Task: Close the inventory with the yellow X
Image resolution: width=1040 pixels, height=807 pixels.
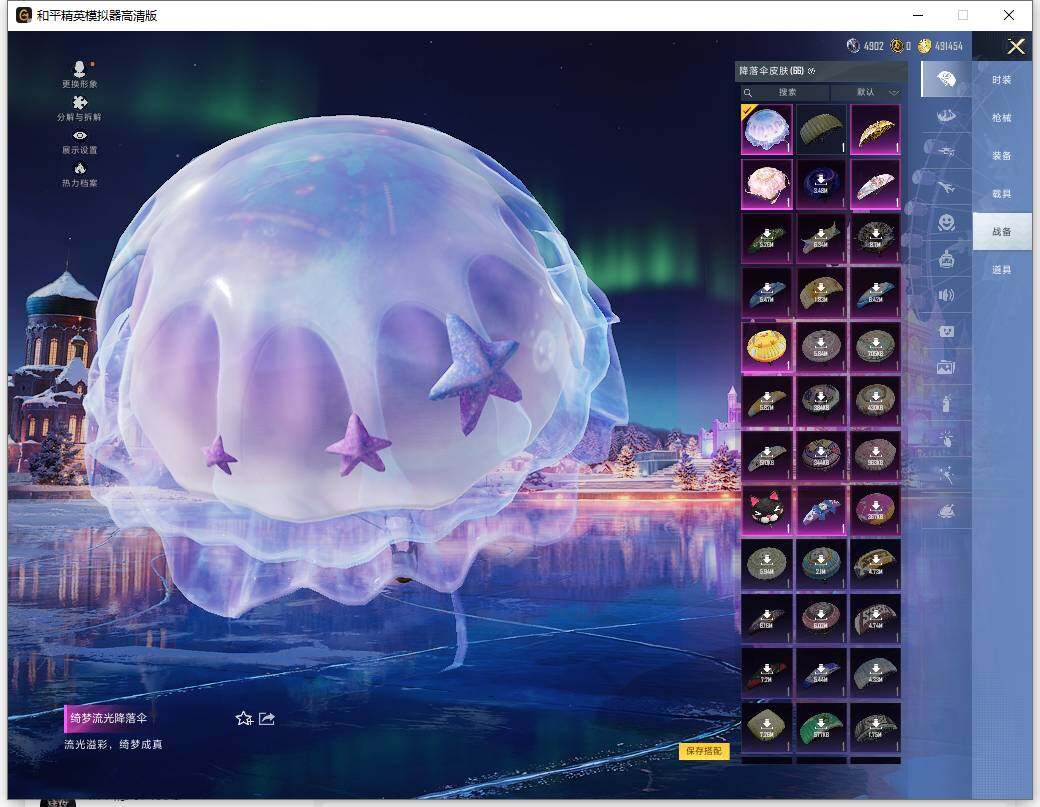Action: pyautogui.click(x=1016, y=46)
